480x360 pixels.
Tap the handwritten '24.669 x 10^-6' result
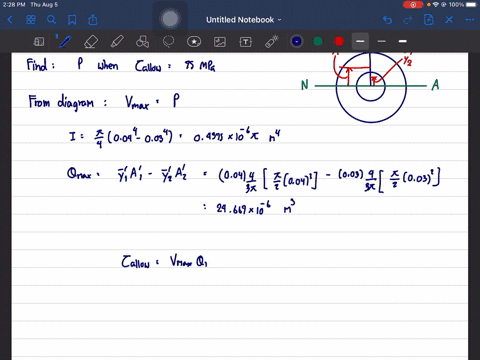pos(243,208)
